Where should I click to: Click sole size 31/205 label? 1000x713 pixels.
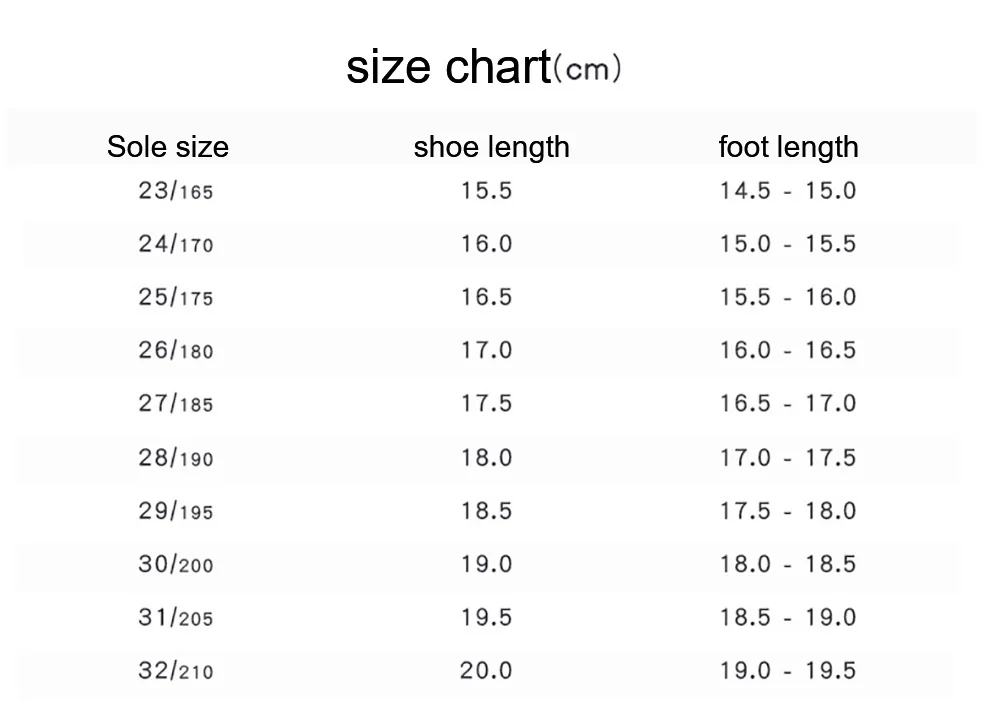[x=176, y=617]
